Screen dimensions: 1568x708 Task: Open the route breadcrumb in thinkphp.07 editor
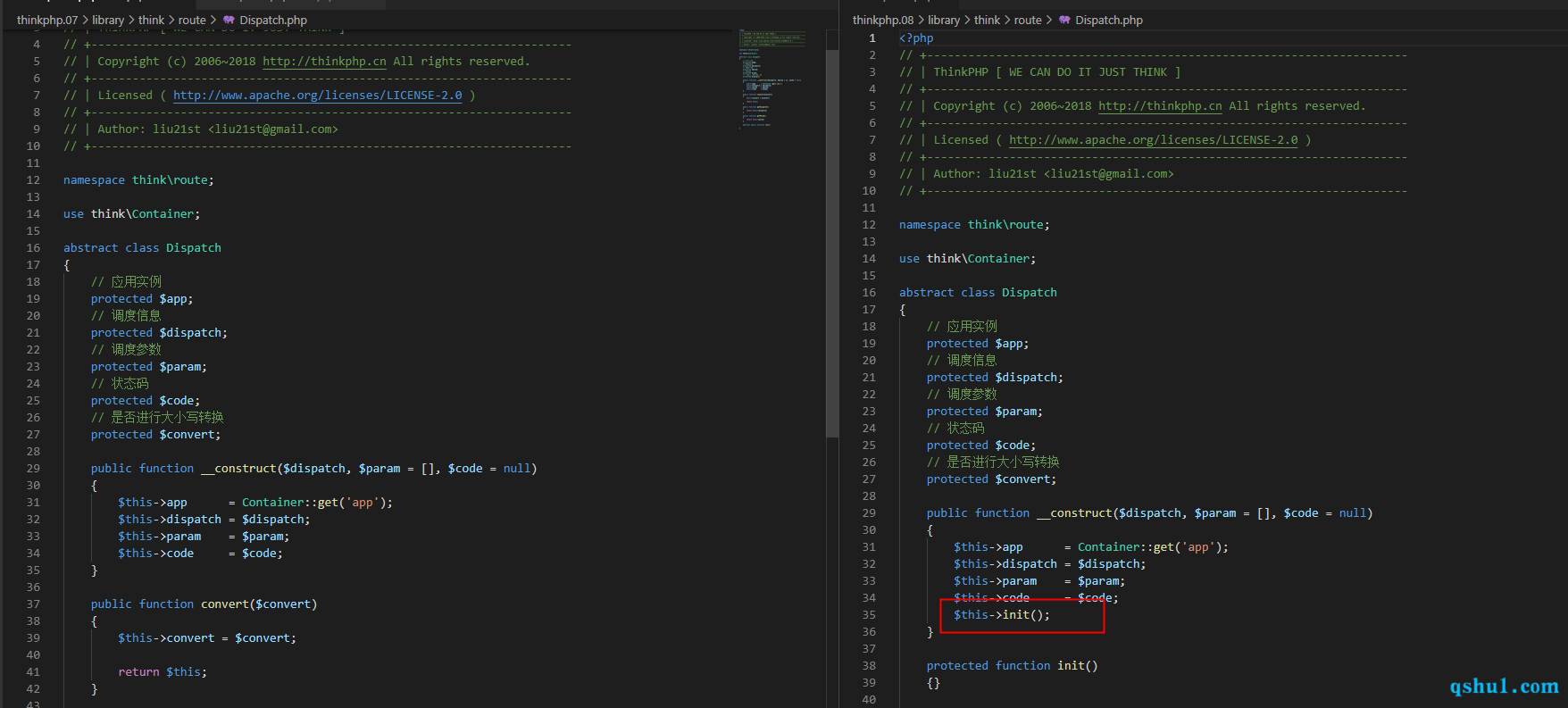[192, 20]
